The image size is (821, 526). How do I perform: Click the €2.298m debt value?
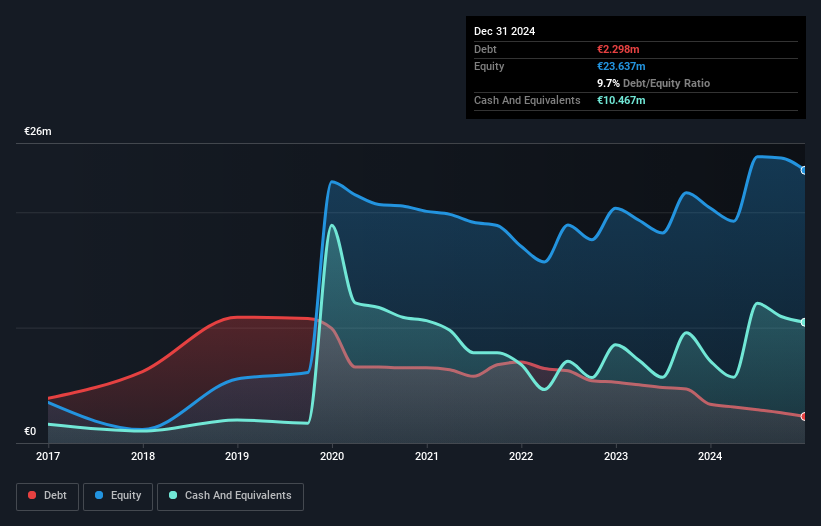click(x=618, y=49)
